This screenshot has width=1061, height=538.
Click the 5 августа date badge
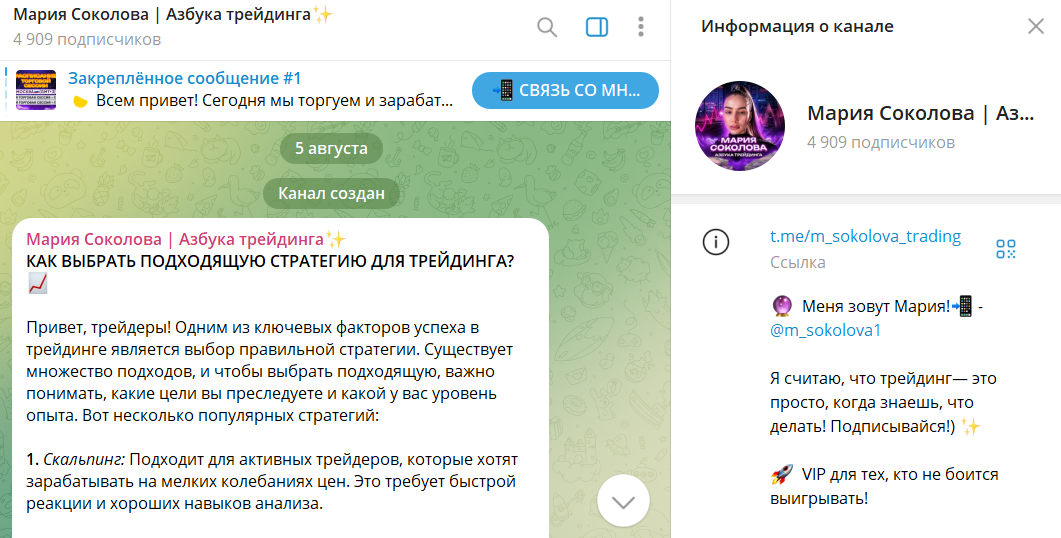point(332,148)
